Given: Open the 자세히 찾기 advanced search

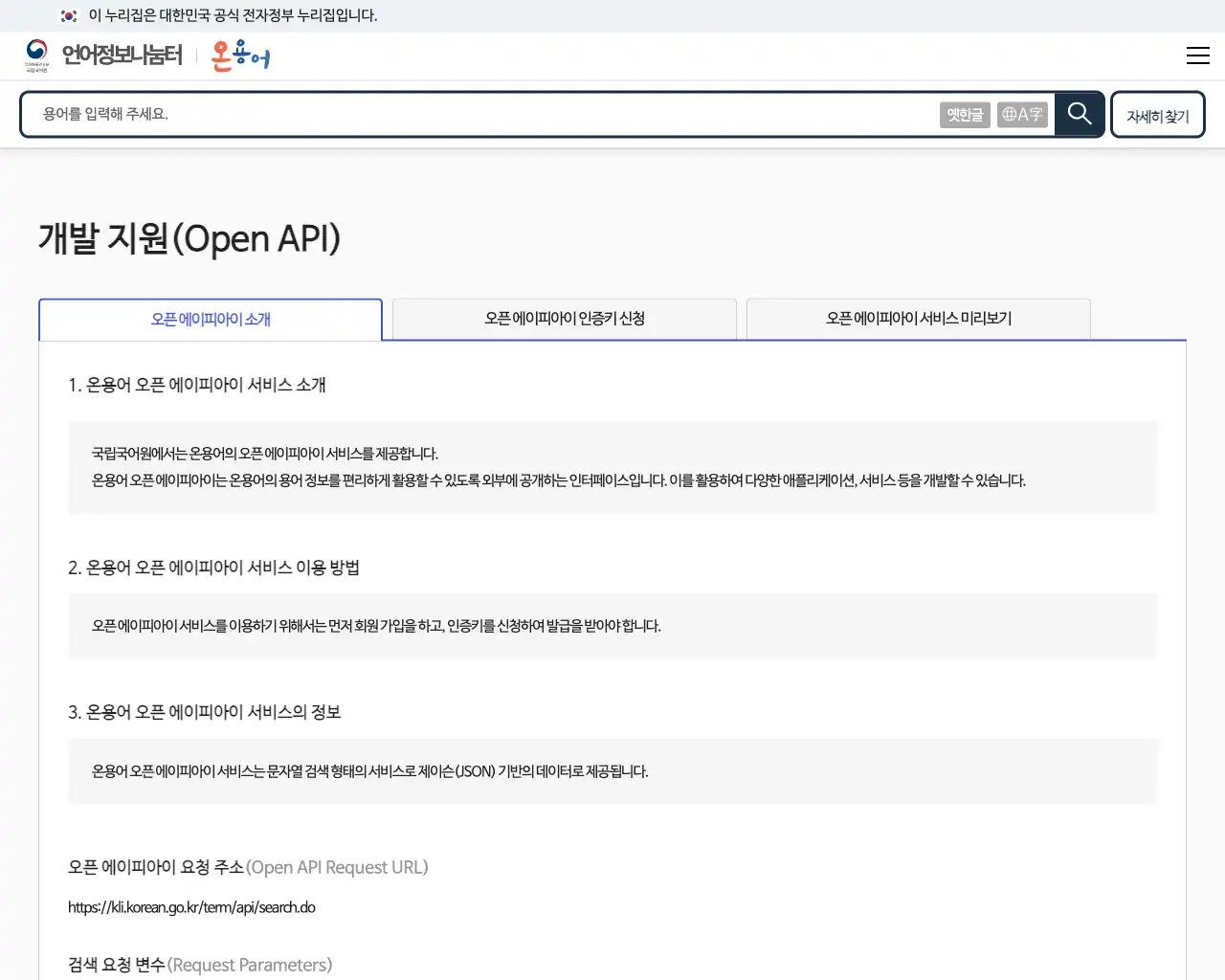Looking at the screenshot, I should pyautogui.click(x=1157, y=114).
